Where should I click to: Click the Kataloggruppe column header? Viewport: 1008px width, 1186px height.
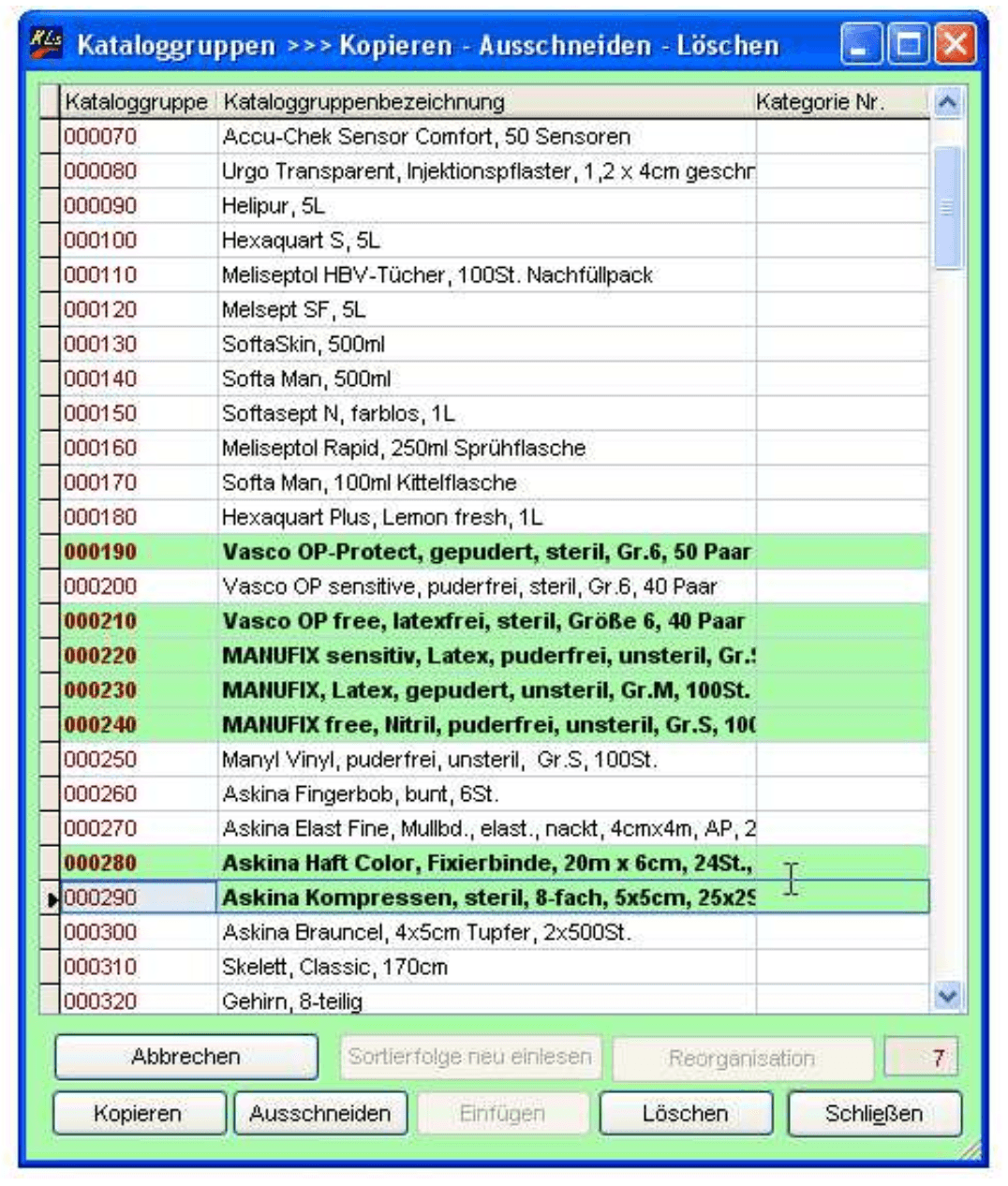[139, 102]
